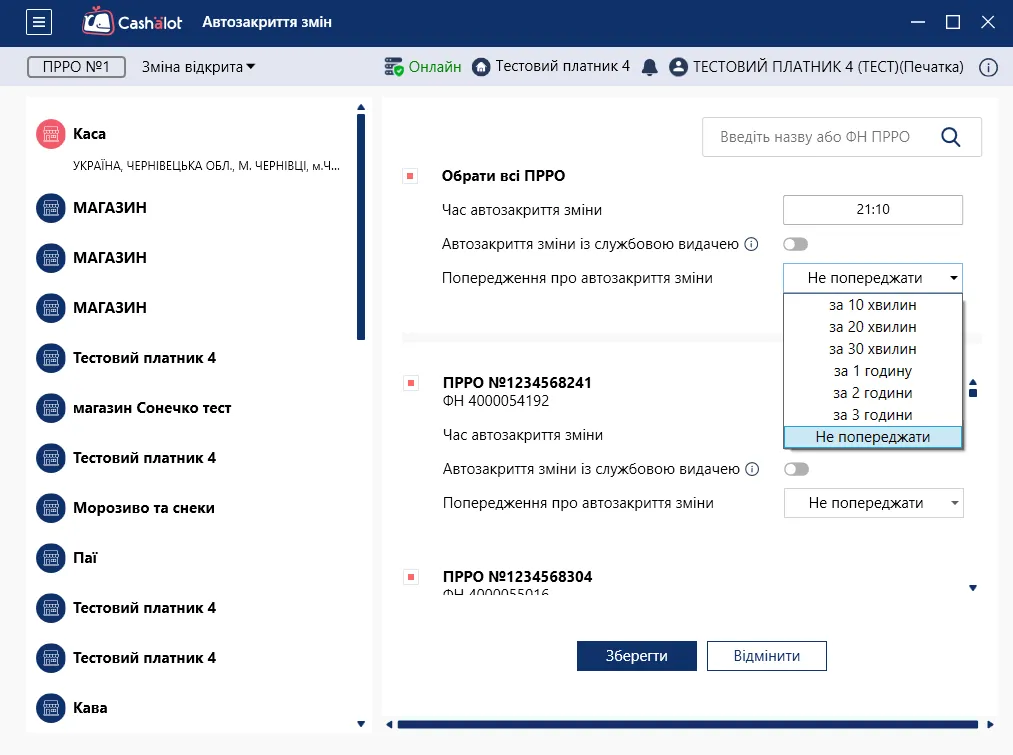
Task: Click the Онлайн status text
Action: [435, 67]
